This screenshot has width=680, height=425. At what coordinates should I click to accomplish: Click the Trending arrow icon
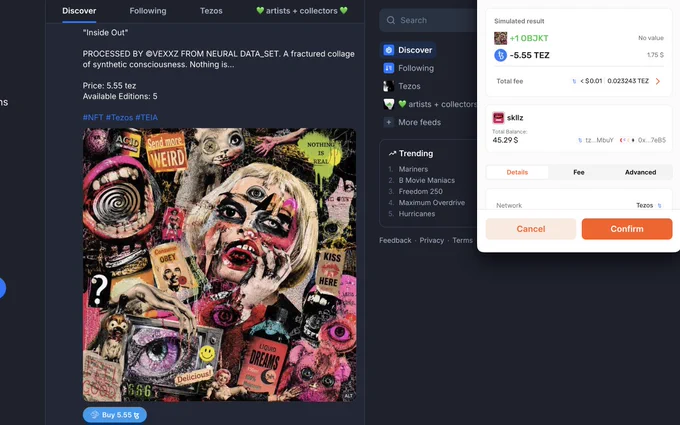click(392, 153)
